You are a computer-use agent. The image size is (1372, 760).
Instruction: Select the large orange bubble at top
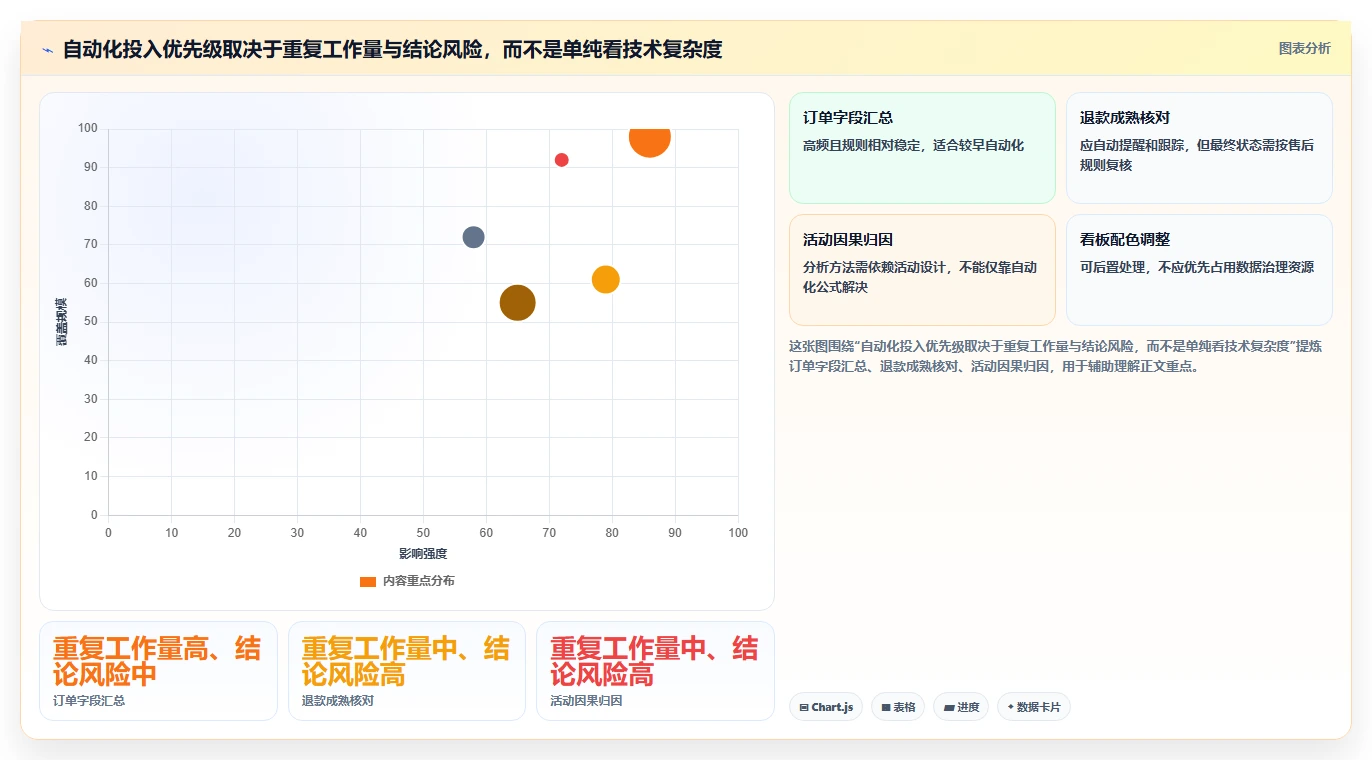650,139
